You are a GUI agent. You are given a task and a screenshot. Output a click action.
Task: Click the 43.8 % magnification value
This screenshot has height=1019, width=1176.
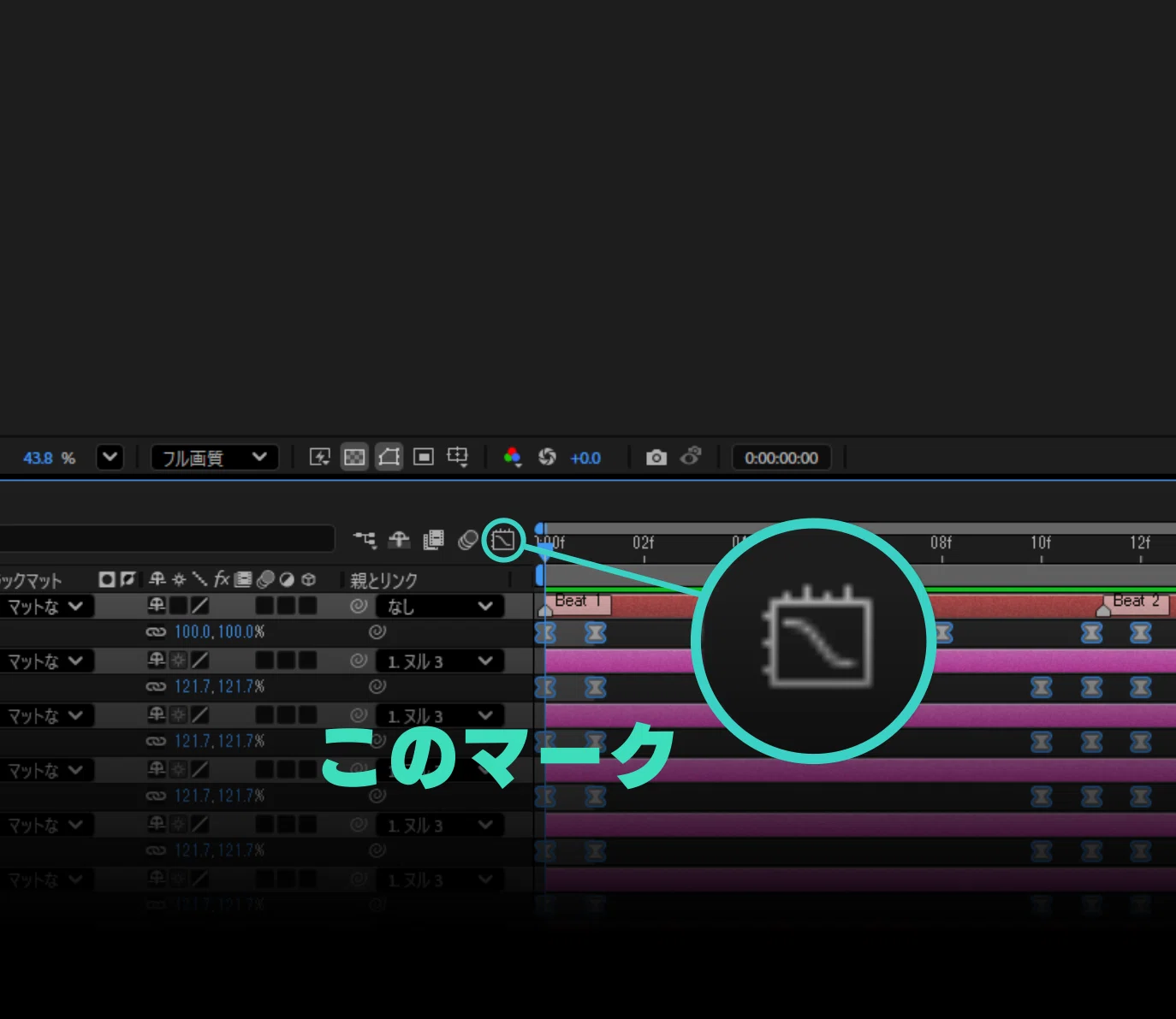[49, 458]
